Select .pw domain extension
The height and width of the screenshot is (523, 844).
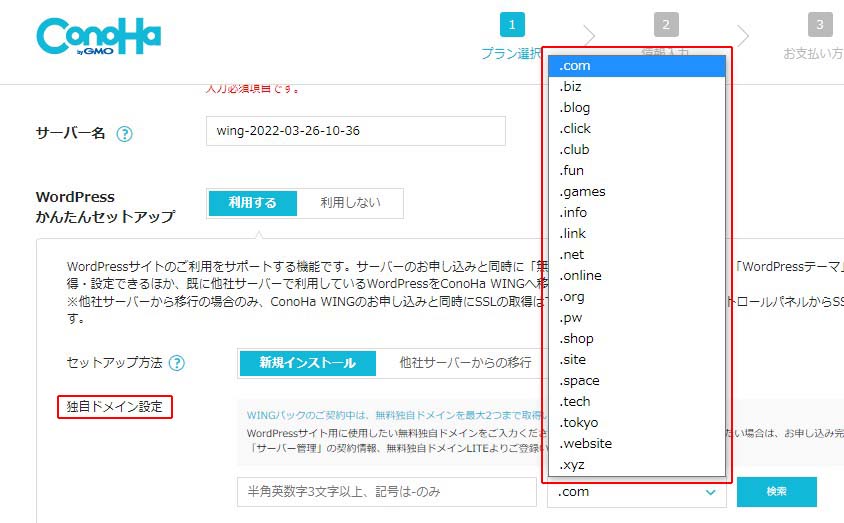[x=637, y=317]
